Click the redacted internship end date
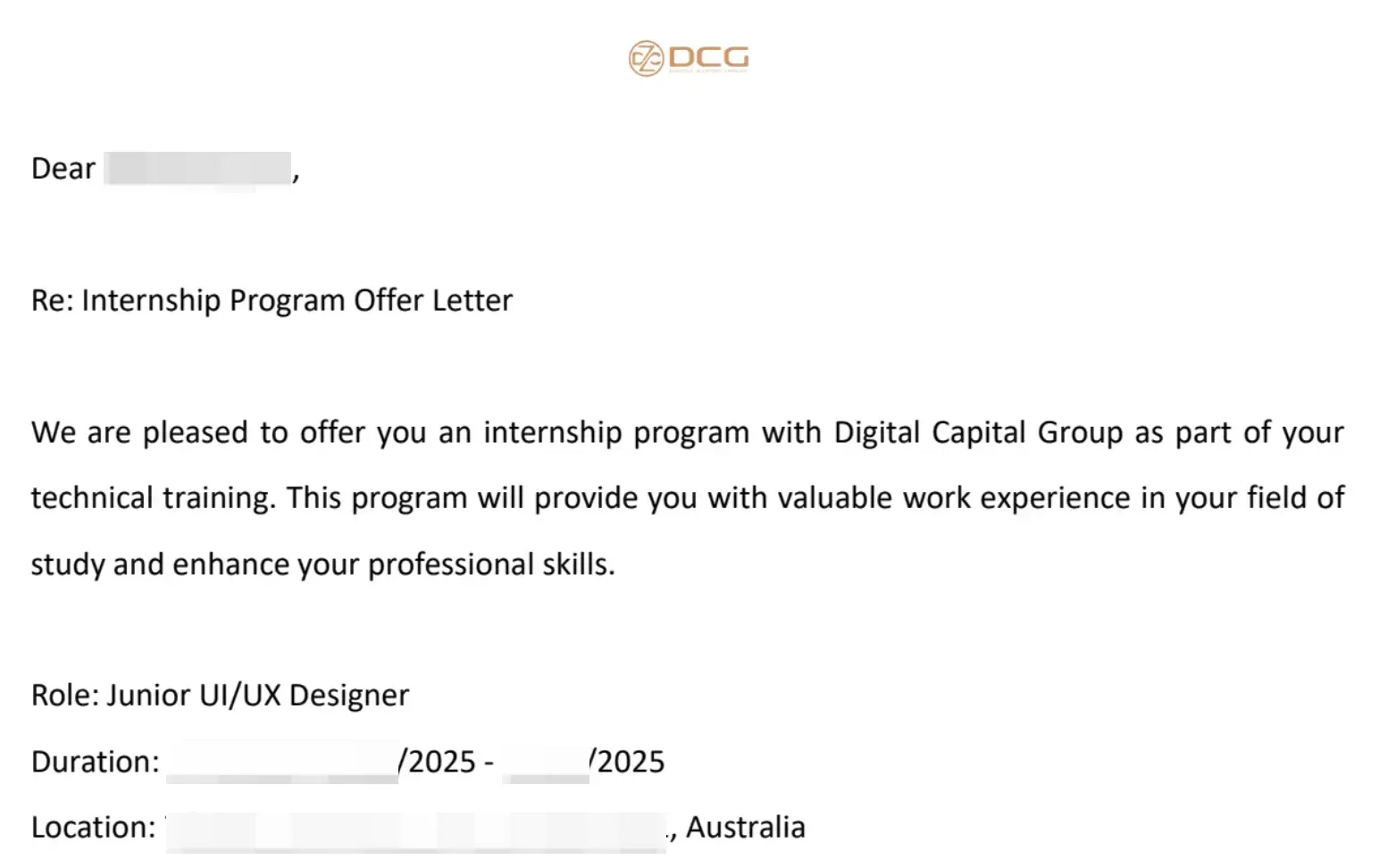 tap(545, 762)
